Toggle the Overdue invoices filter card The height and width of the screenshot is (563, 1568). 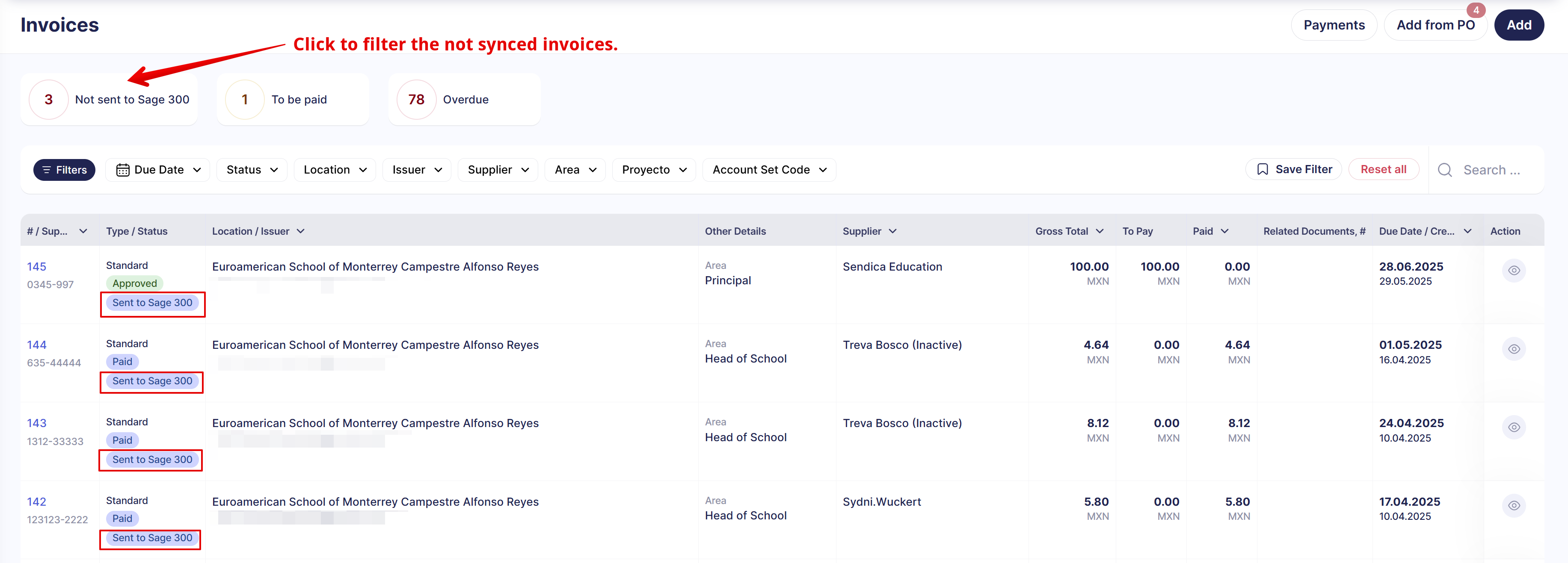(464, 100)
